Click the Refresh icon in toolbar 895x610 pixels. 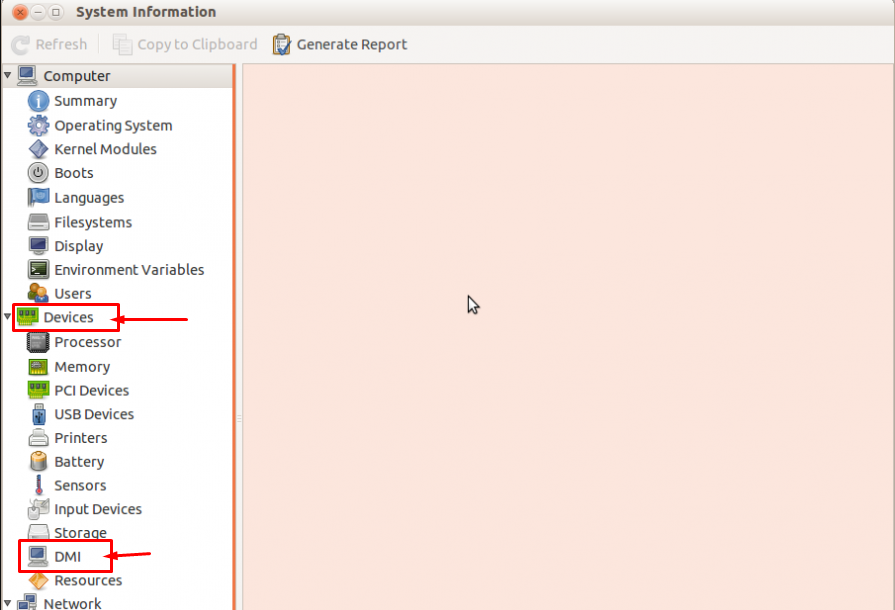pos(21,45)
